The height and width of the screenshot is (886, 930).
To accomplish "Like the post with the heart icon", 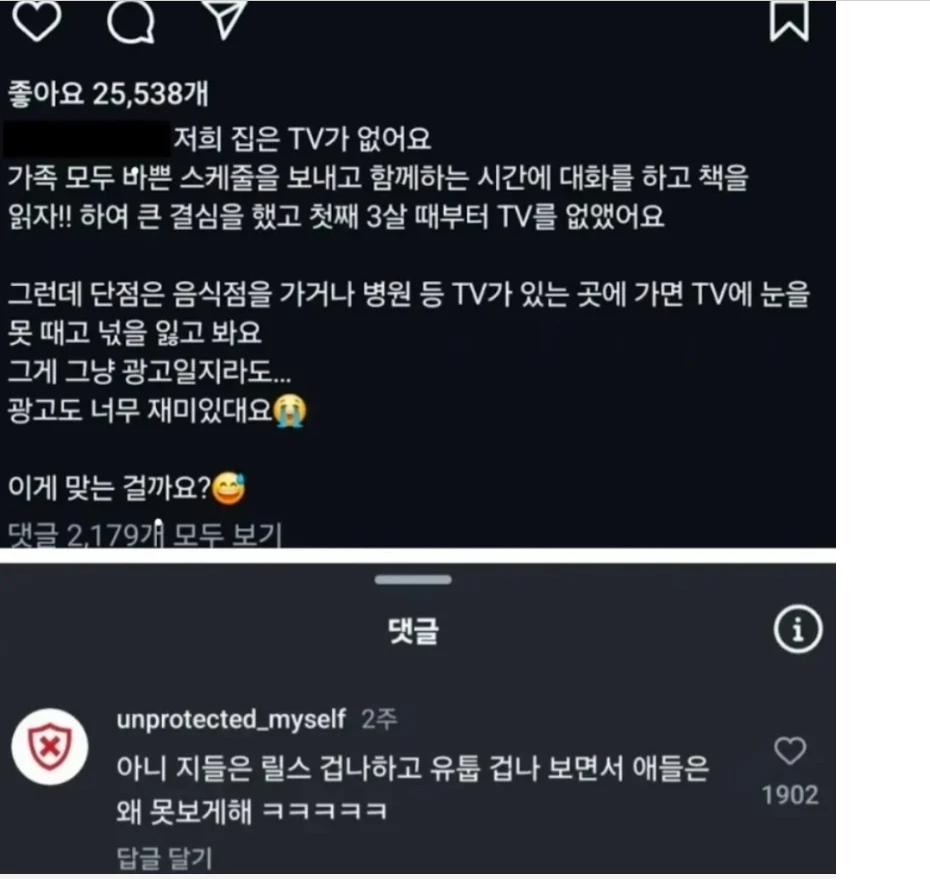I will [37, 20].
